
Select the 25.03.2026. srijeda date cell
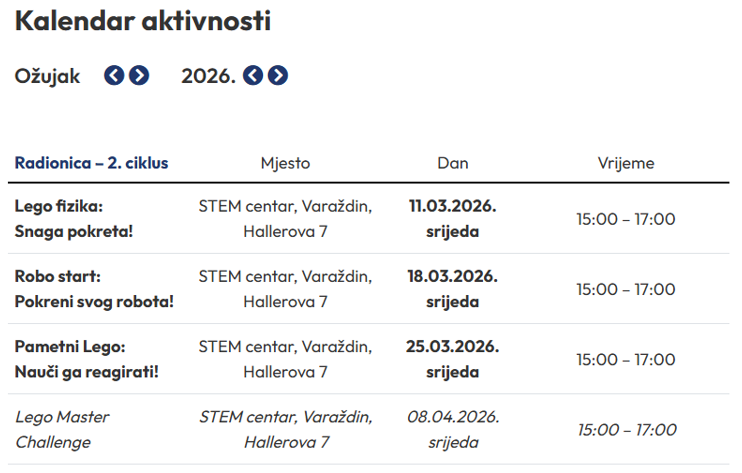coord(452,359)
